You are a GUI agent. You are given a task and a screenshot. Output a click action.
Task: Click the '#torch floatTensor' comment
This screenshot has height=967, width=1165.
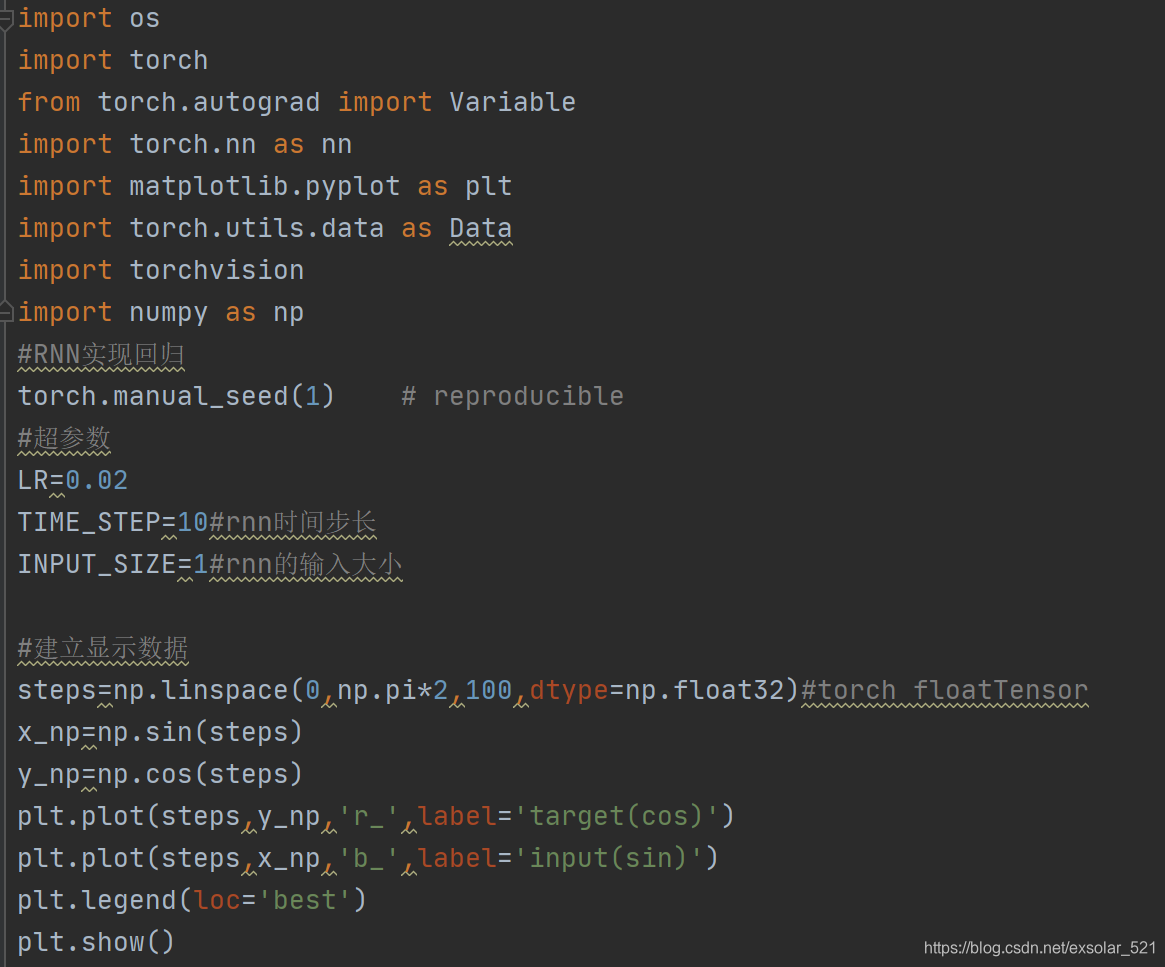click(944, 690)
